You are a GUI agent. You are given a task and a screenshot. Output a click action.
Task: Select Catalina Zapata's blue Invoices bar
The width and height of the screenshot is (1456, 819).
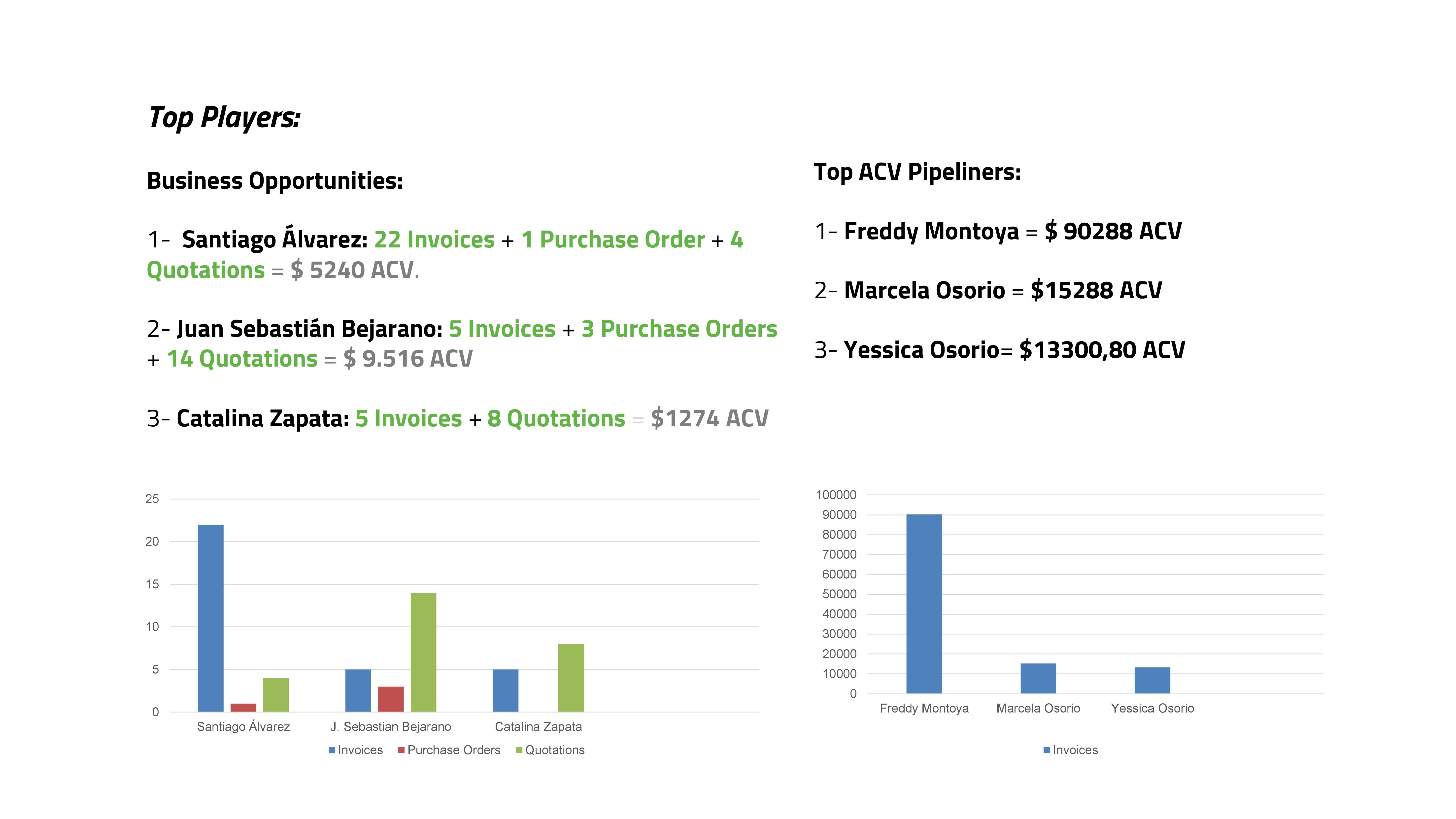point(506,690)
